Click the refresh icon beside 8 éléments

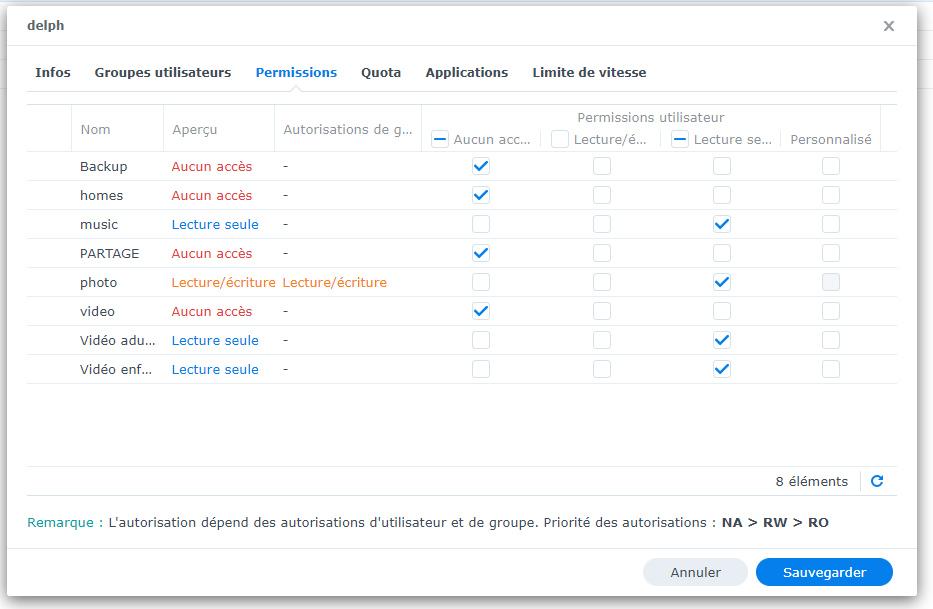pyautogui.click(x=877, y=481)
